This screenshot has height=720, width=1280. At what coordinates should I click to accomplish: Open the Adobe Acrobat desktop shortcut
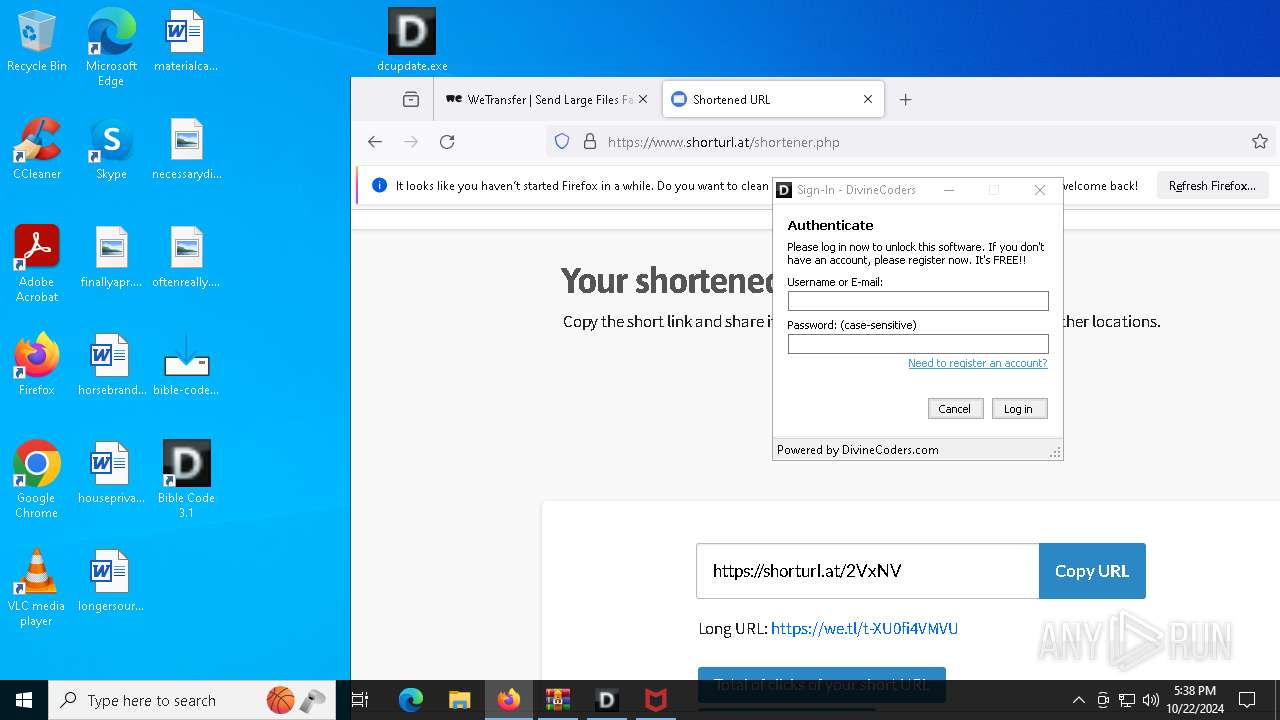(37, 264)
